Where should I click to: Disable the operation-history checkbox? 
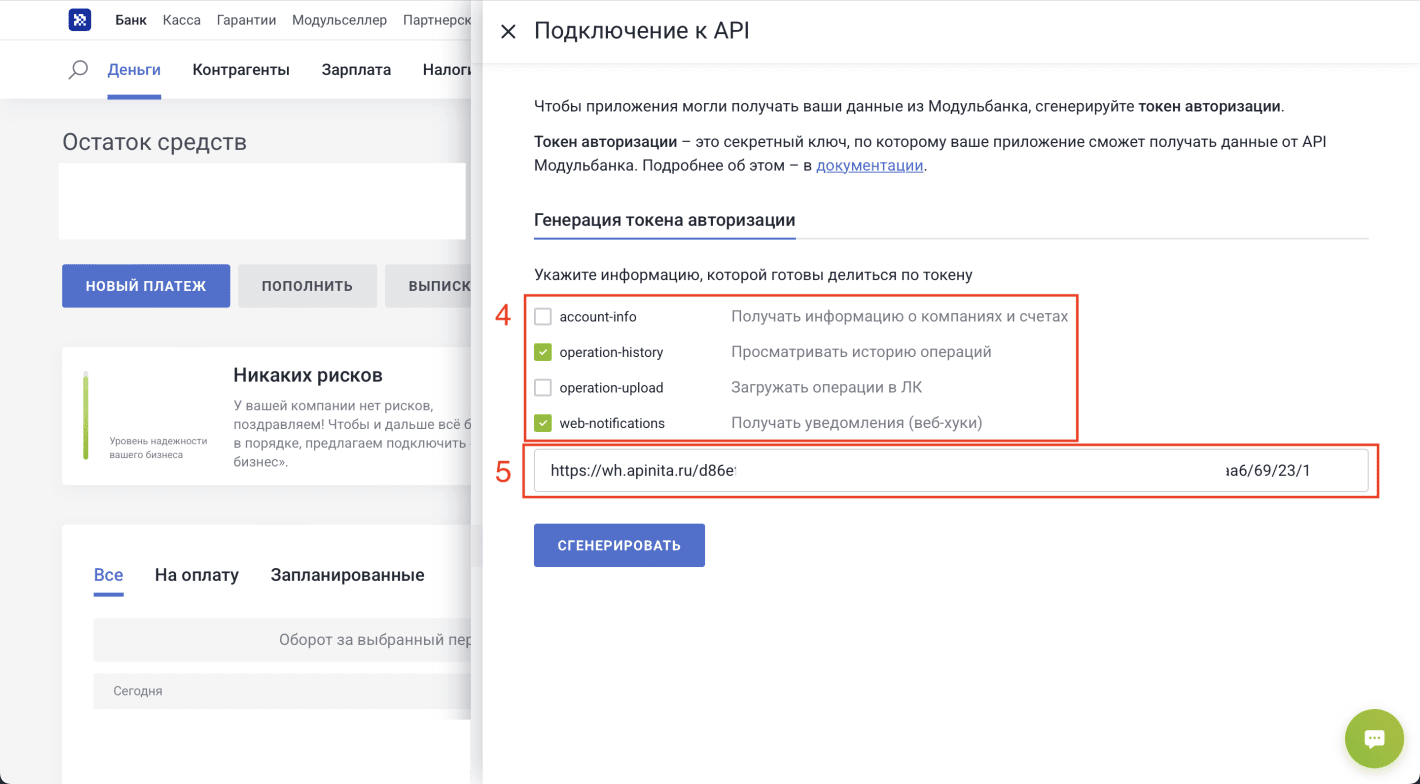(543, 351)
